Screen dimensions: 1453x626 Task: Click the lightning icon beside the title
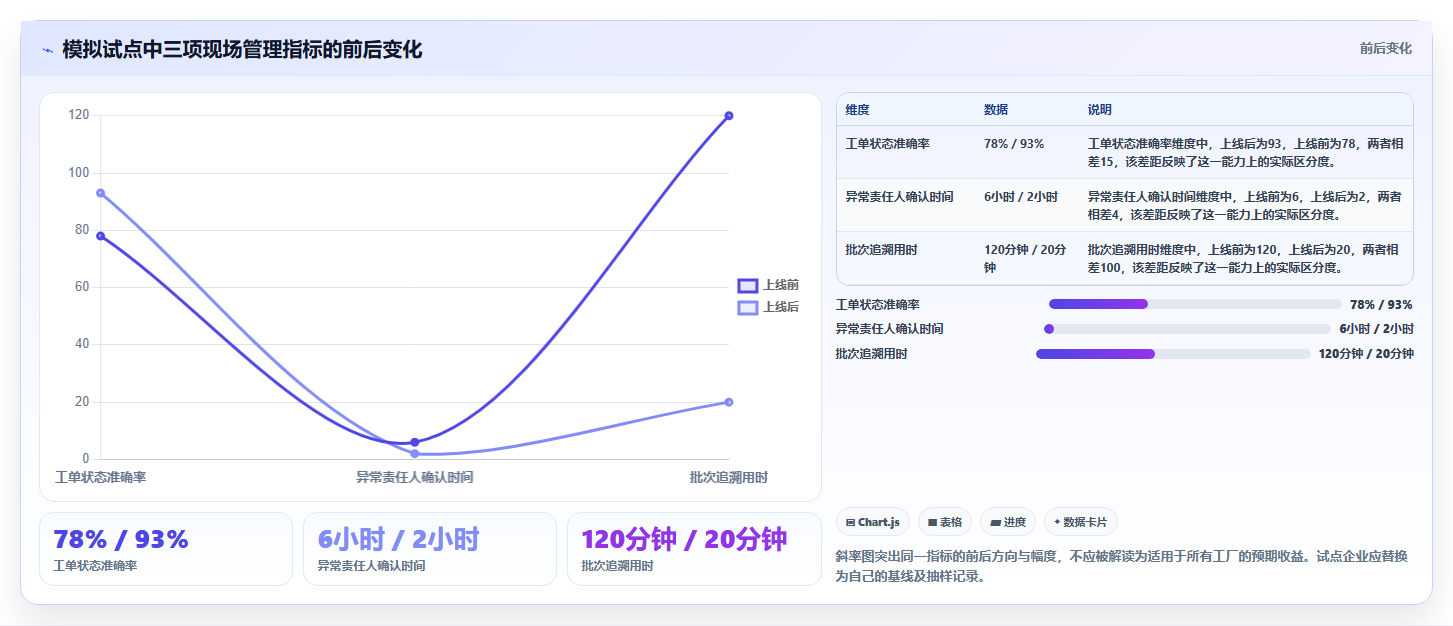pyautogui.click(x=47, y=50)
